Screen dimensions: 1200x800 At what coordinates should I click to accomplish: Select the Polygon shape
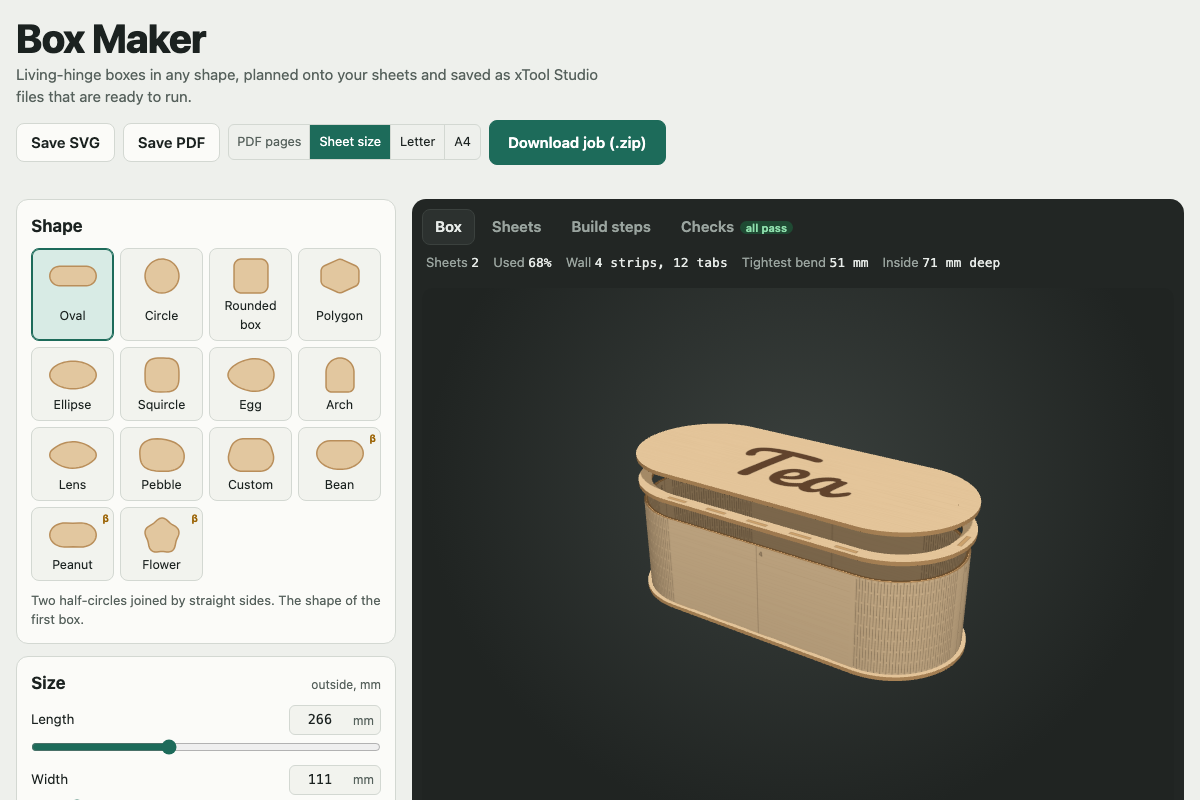[339, 294]
